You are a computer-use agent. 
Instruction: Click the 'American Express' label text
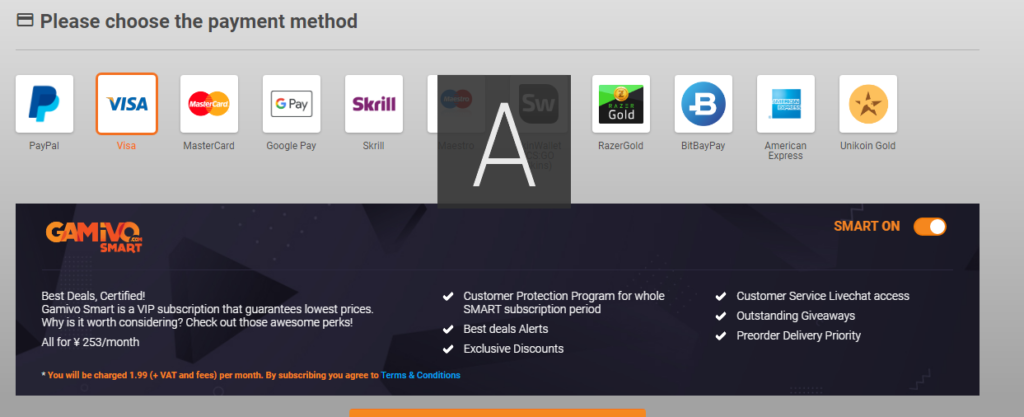(x=786, y=151)
